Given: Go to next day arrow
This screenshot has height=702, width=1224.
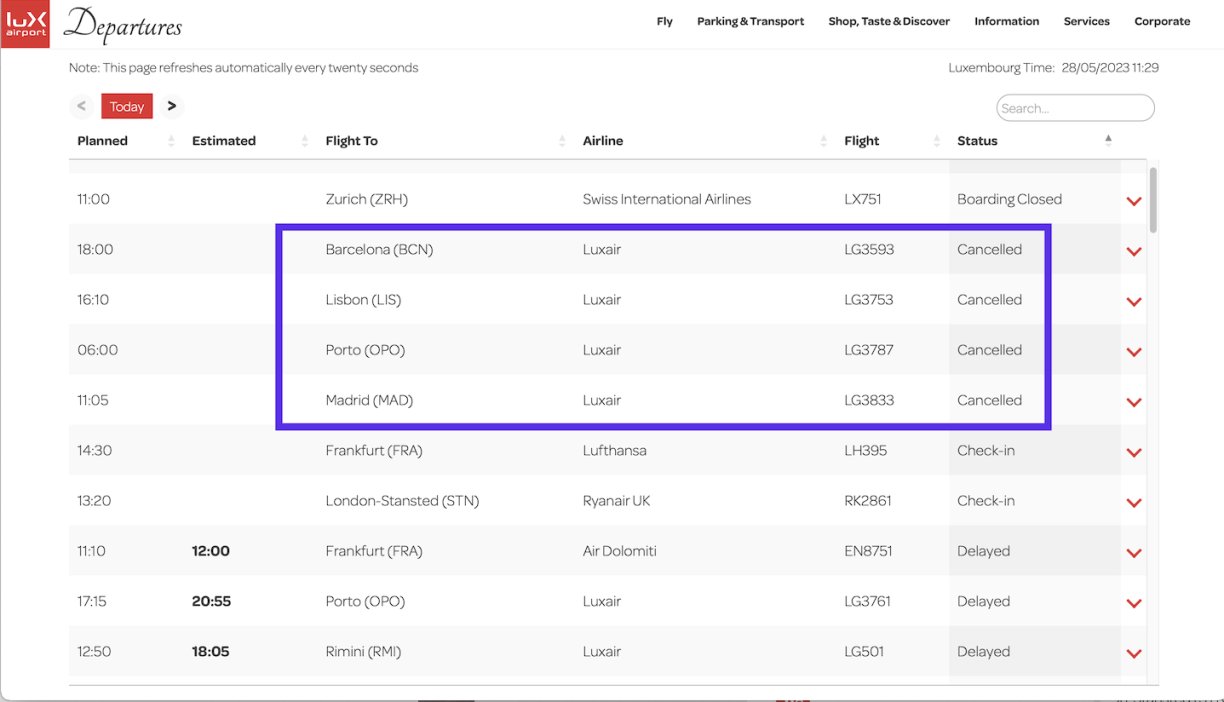Looking at the screenshot, I should point(172,106).
